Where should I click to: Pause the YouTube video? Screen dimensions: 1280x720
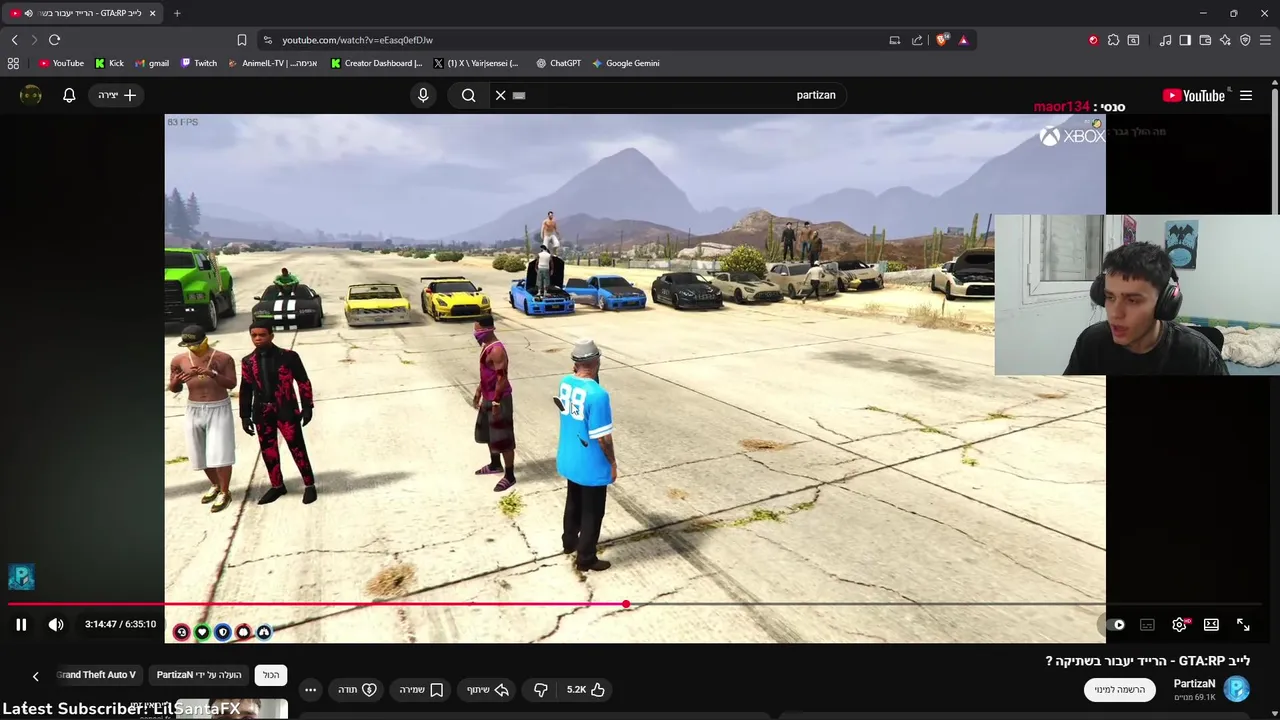(21, 625)
